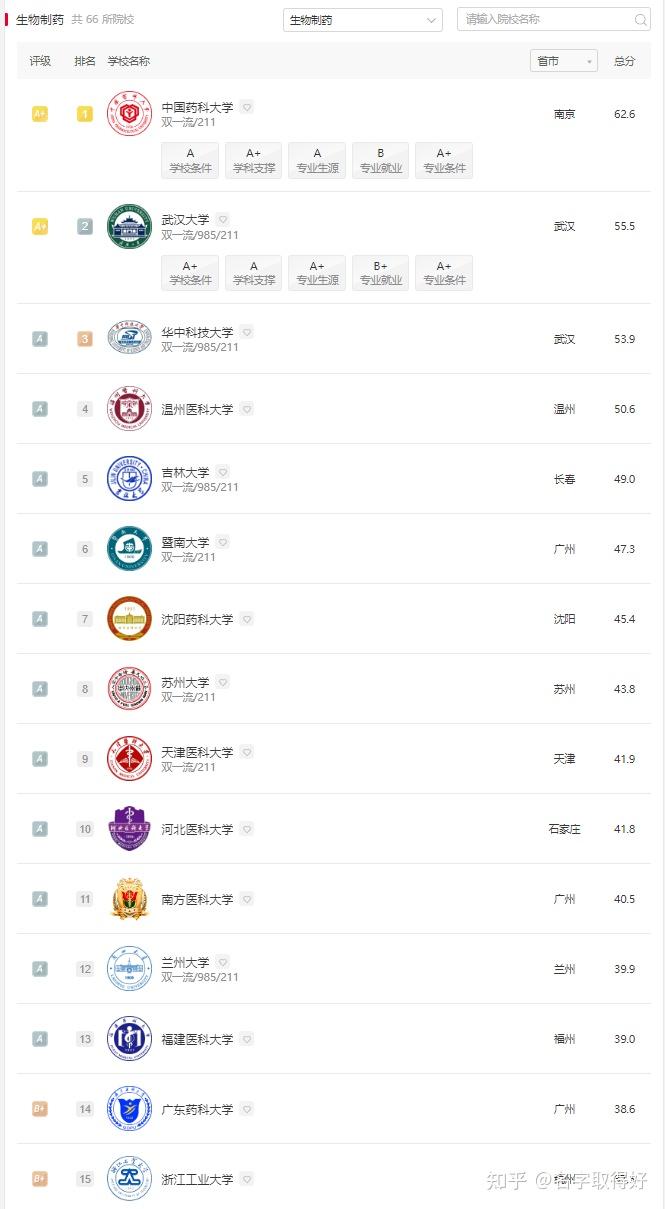This screenshot has height=1209, width=665.
Task: Select 武汉大学's 学校条件 A+ rating tab
Action: point(190,273)
